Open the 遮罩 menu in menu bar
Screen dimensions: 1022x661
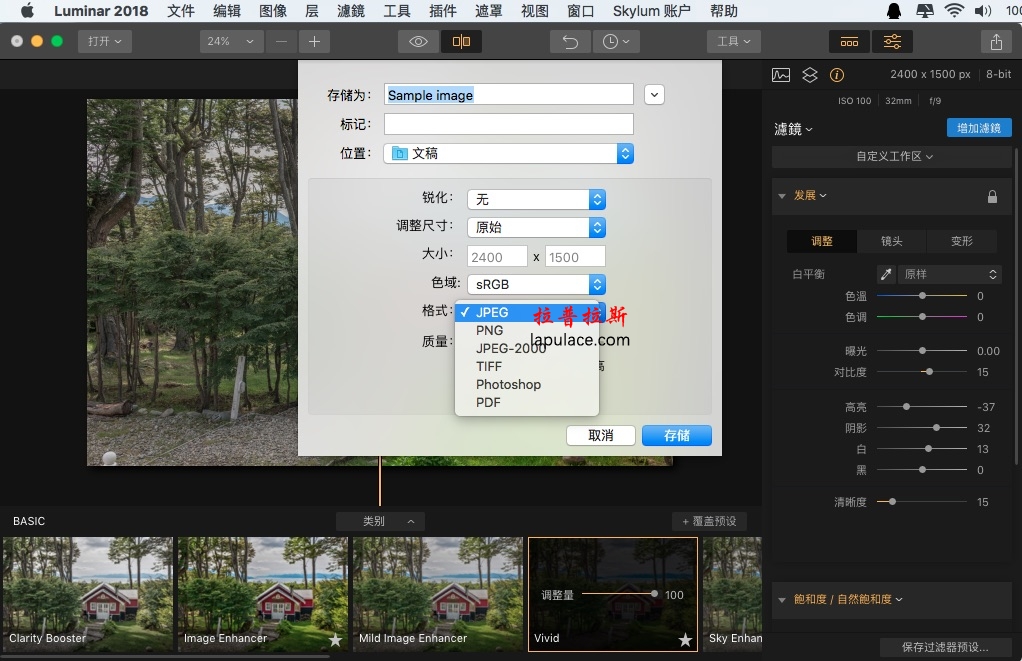pos(488,11)
